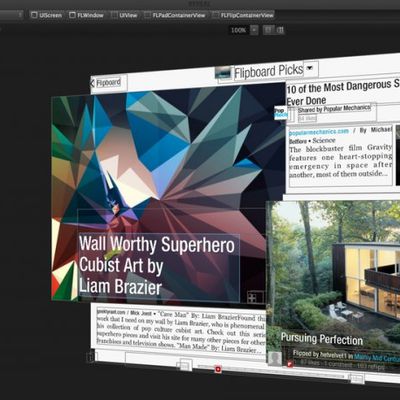The height and width of the screenshot is (400, 400).
Task: Click the Flipboard Picks cover thumbnail icon
Action: point(223,73)
